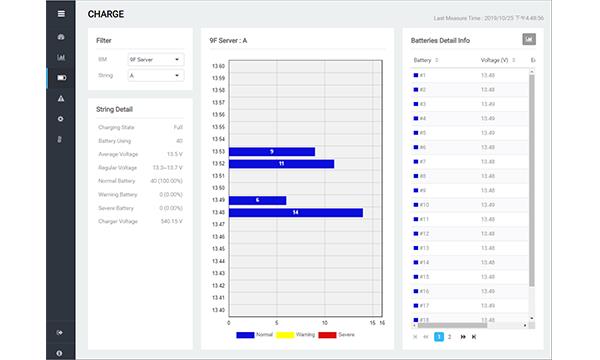Screen dimensions: 600x360
Task: Open the String dropdown showing A
Action: 155,76
